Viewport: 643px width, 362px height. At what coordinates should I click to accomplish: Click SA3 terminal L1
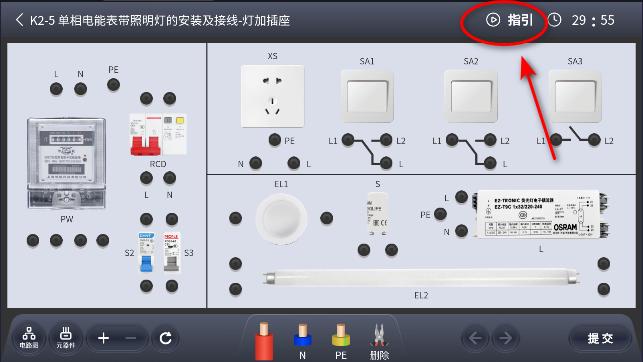click(x=556, y=140)
